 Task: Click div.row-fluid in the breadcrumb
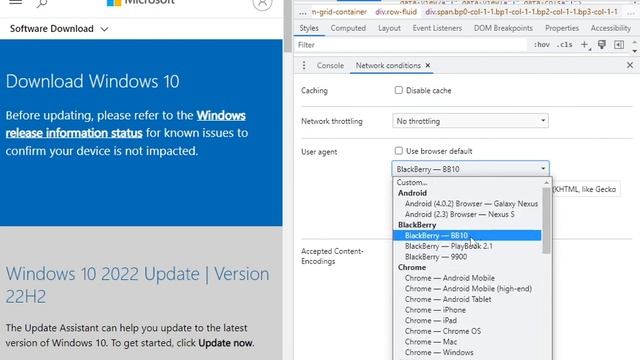click(x=396, y=12)
